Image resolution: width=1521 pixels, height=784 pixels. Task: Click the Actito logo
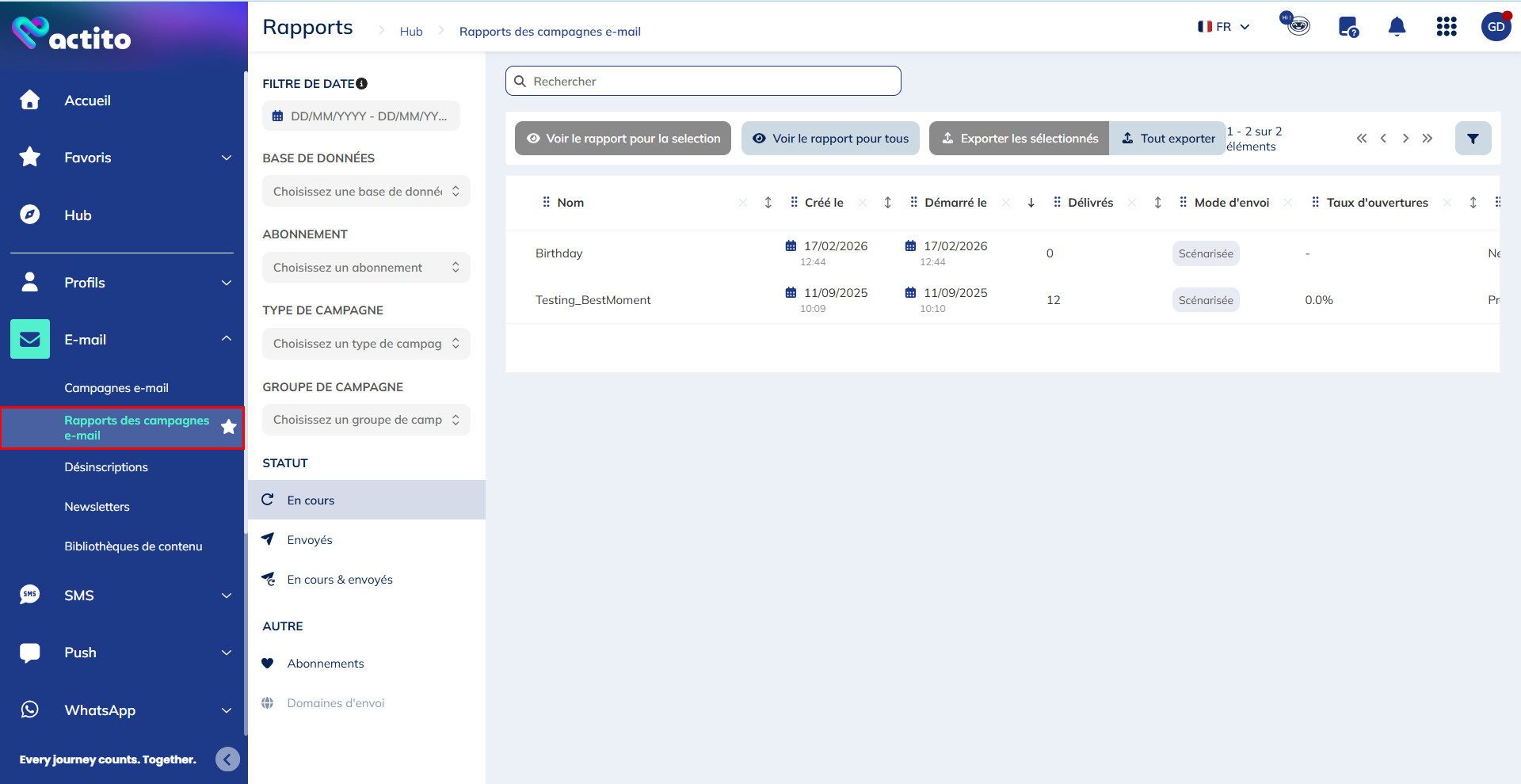click(x=71, y=34)
